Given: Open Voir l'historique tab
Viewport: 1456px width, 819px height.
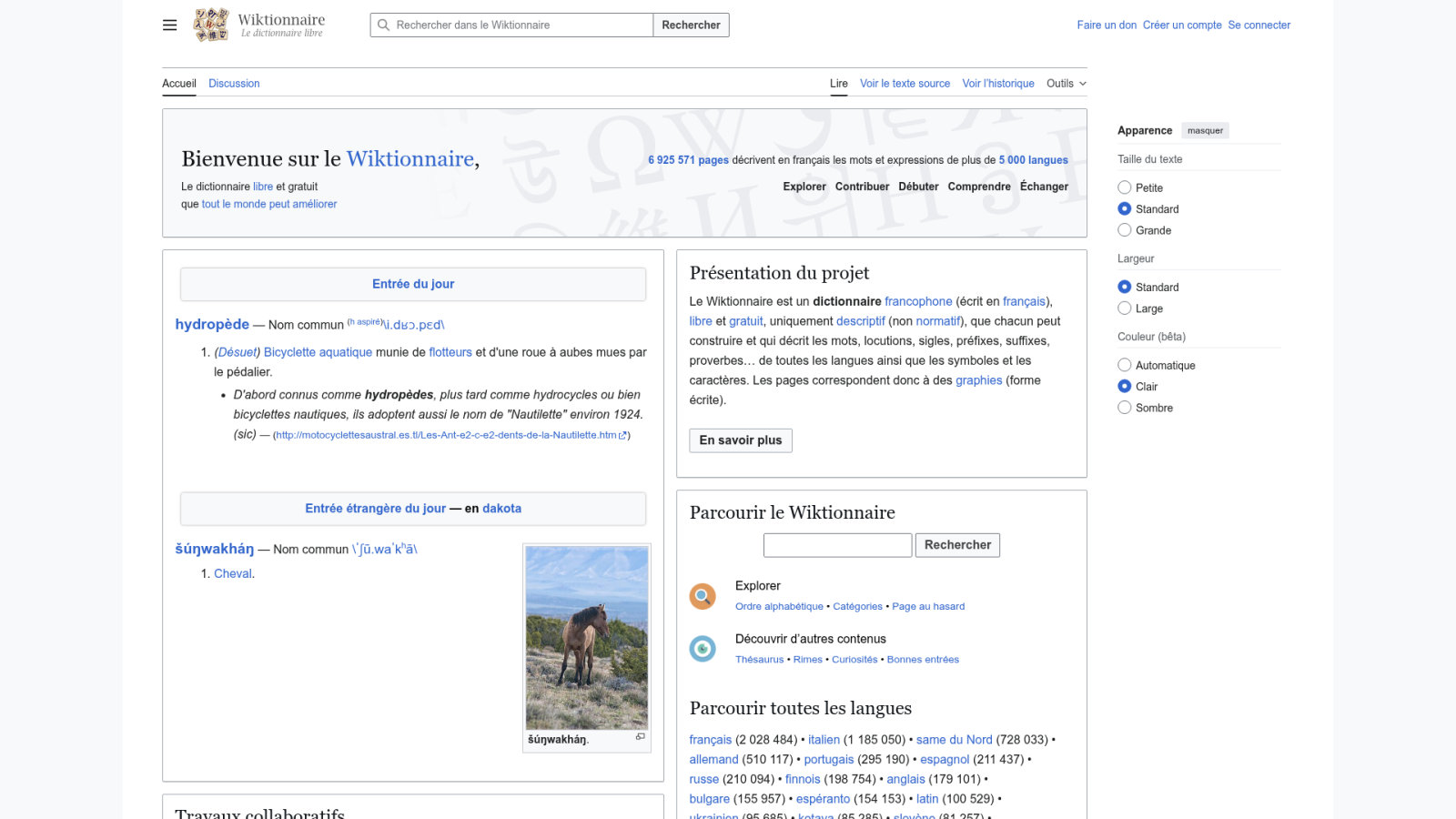Looking at the screenshot, I should coord(998,84).
